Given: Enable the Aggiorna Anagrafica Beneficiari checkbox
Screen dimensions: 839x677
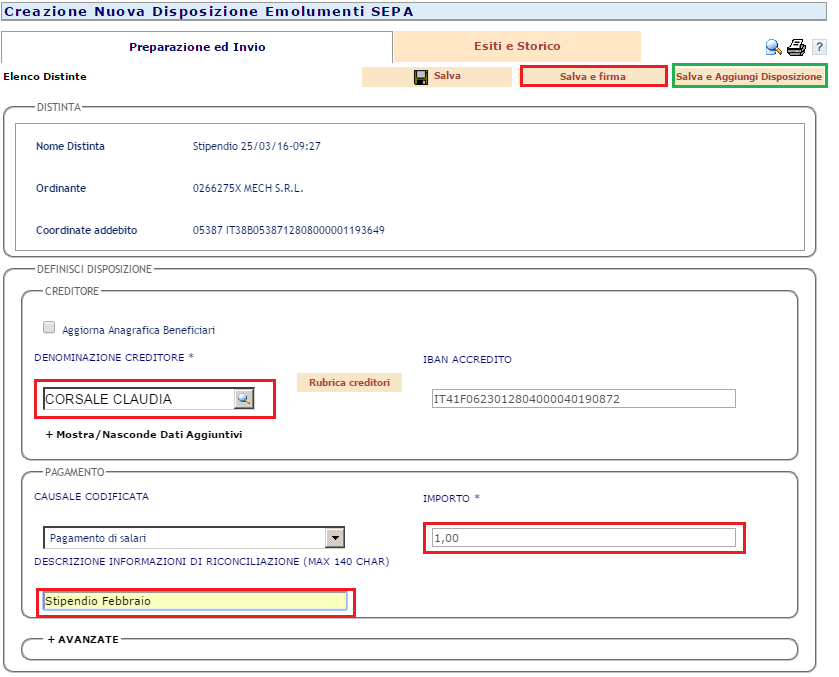Looking at the screenshot, I should point(49,327).
